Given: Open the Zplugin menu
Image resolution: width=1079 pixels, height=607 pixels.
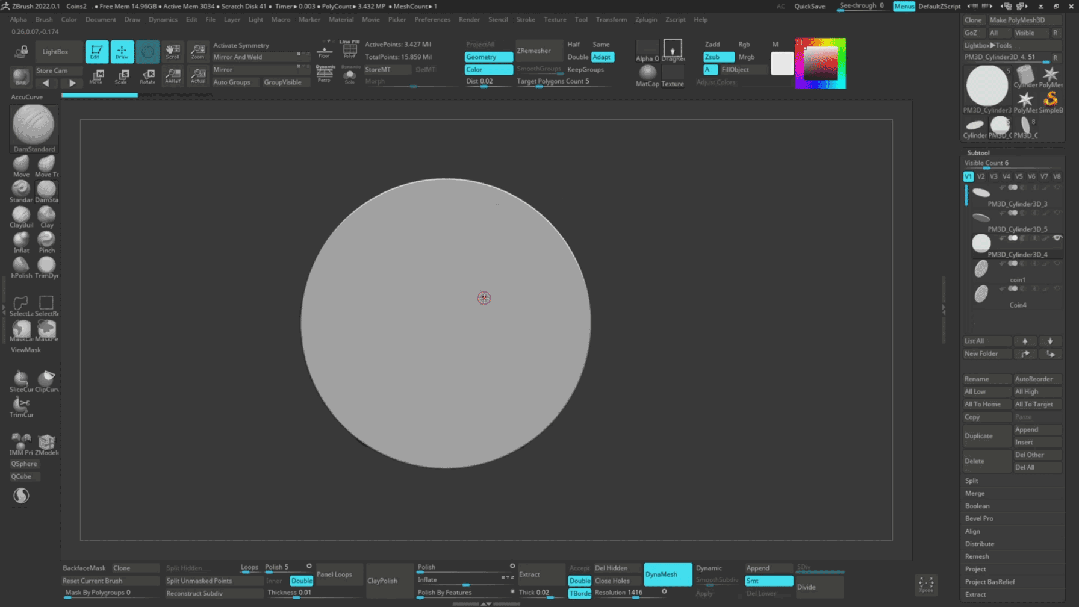Looking at the screenshot, I should (645, 20).
